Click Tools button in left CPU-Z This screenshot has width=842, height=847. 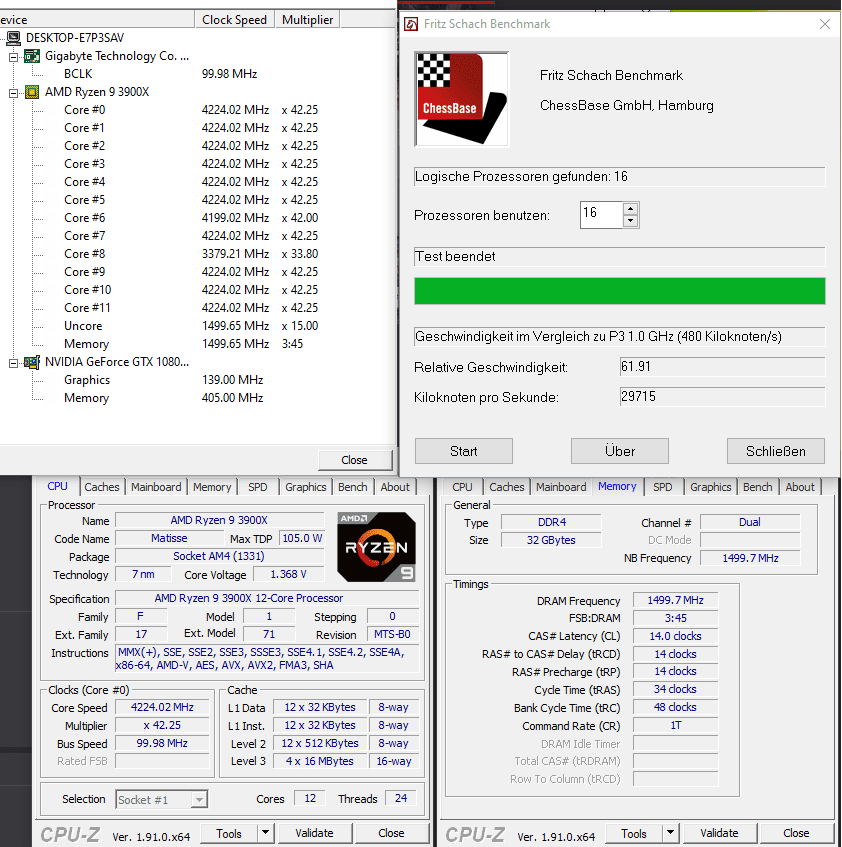coord(229,833)
